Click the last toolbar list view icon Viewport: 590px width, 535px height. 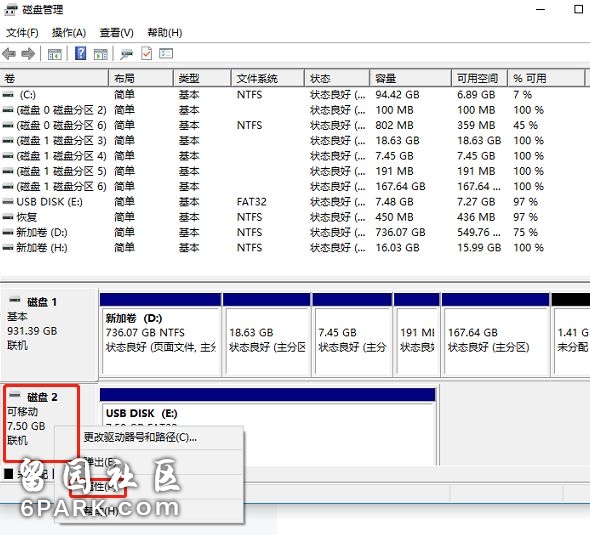coord(166,54)
